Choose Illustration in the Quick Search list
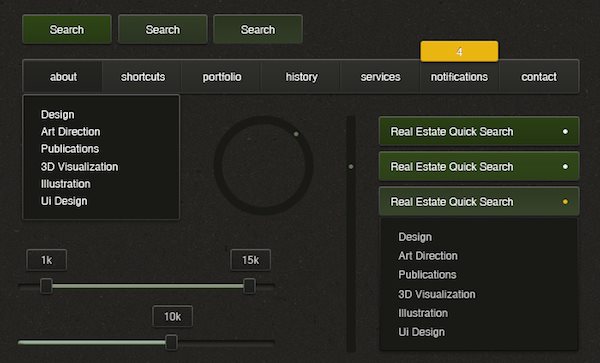 [x=423, y=313]
